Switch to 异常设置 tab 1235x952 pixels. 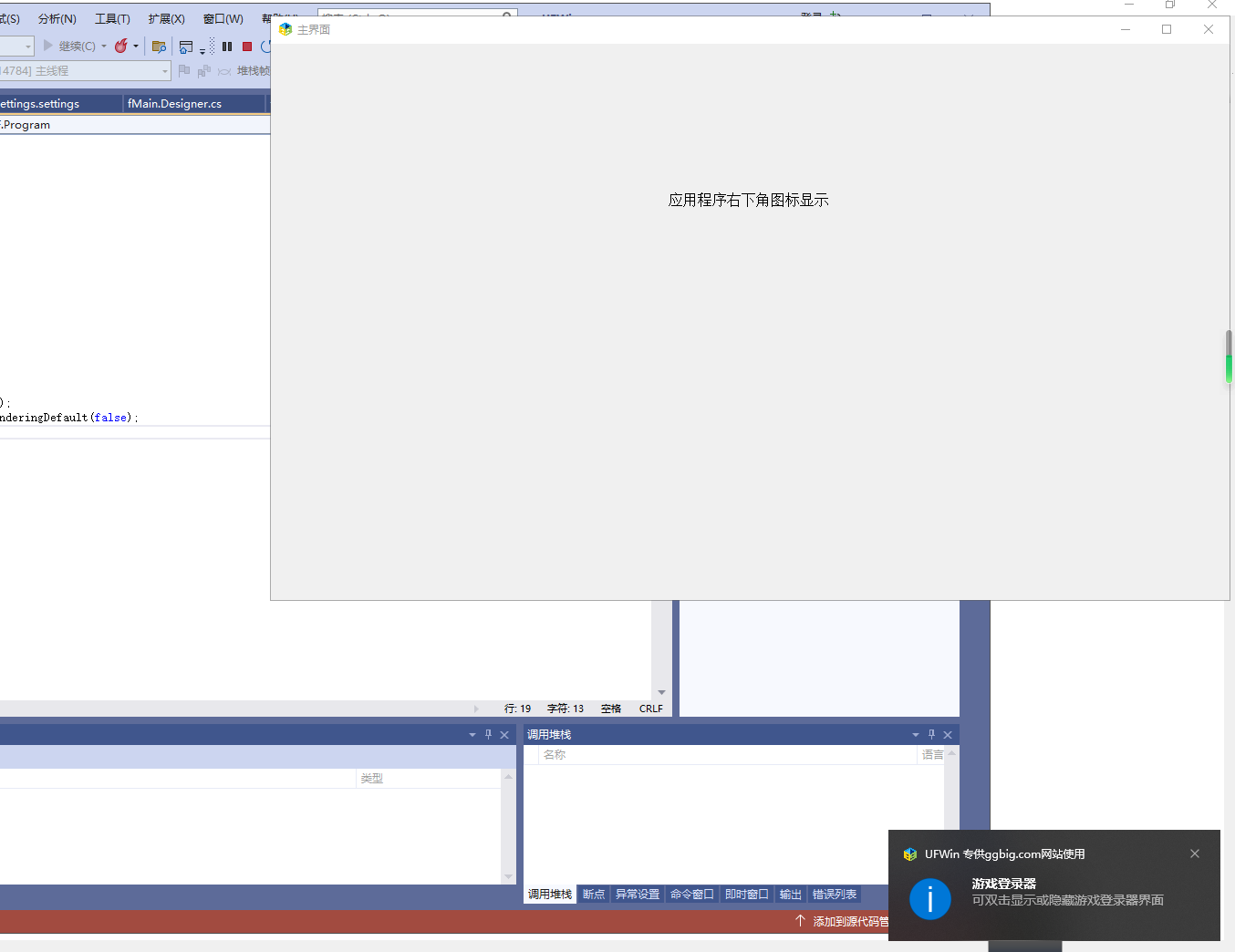pyautogui.click(x=638, y=895)
